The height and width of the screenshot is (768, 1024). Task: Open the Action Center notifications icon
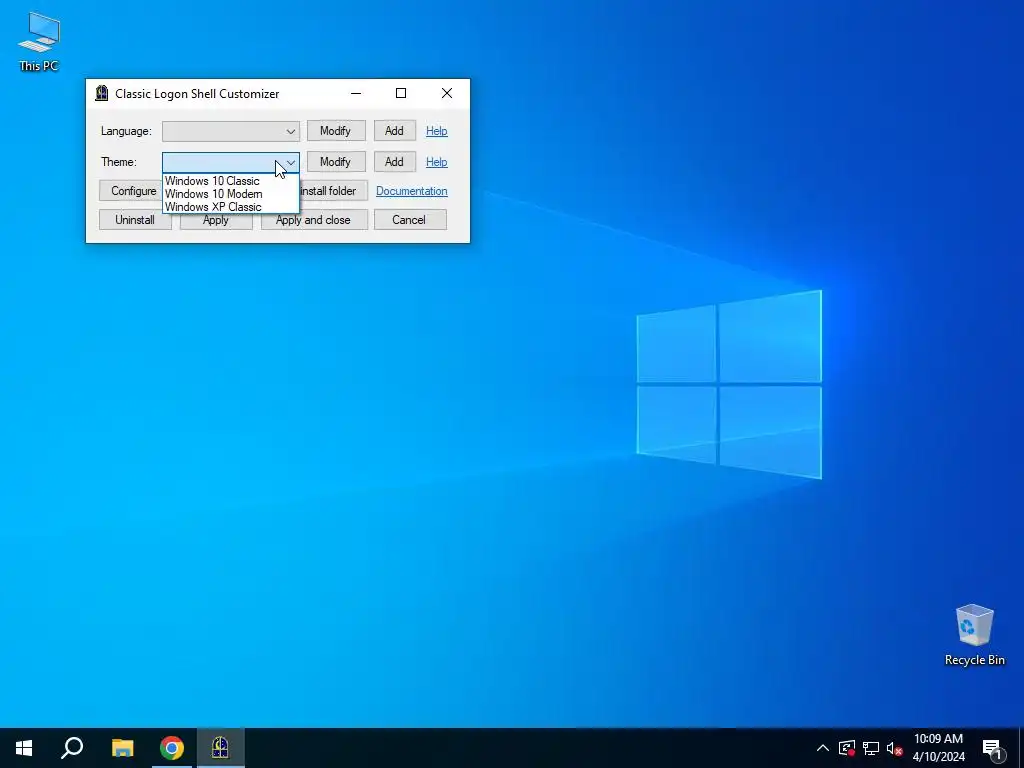(x=992, y=748)
